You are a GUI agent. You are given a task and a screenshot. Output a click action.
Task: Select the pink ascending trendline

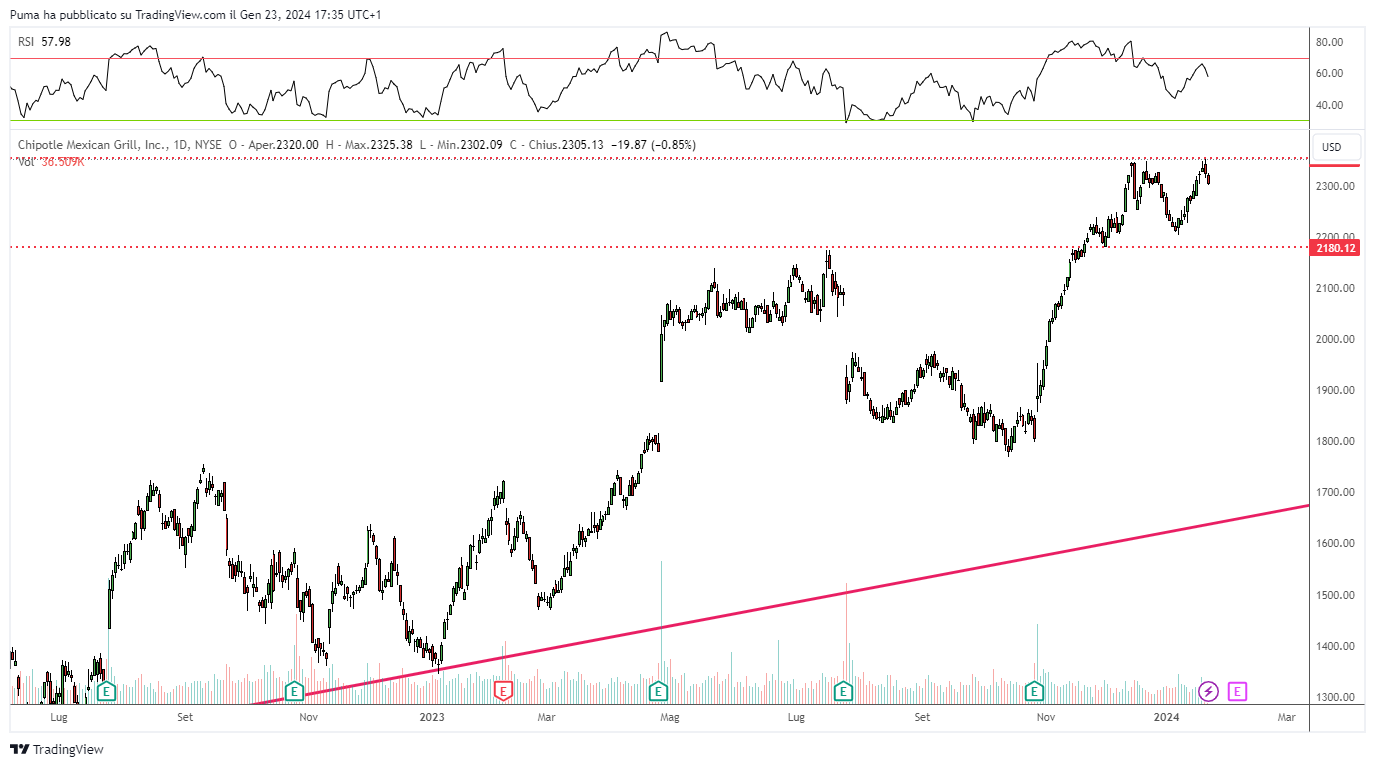pyautogui.click(x=780, y=603)
